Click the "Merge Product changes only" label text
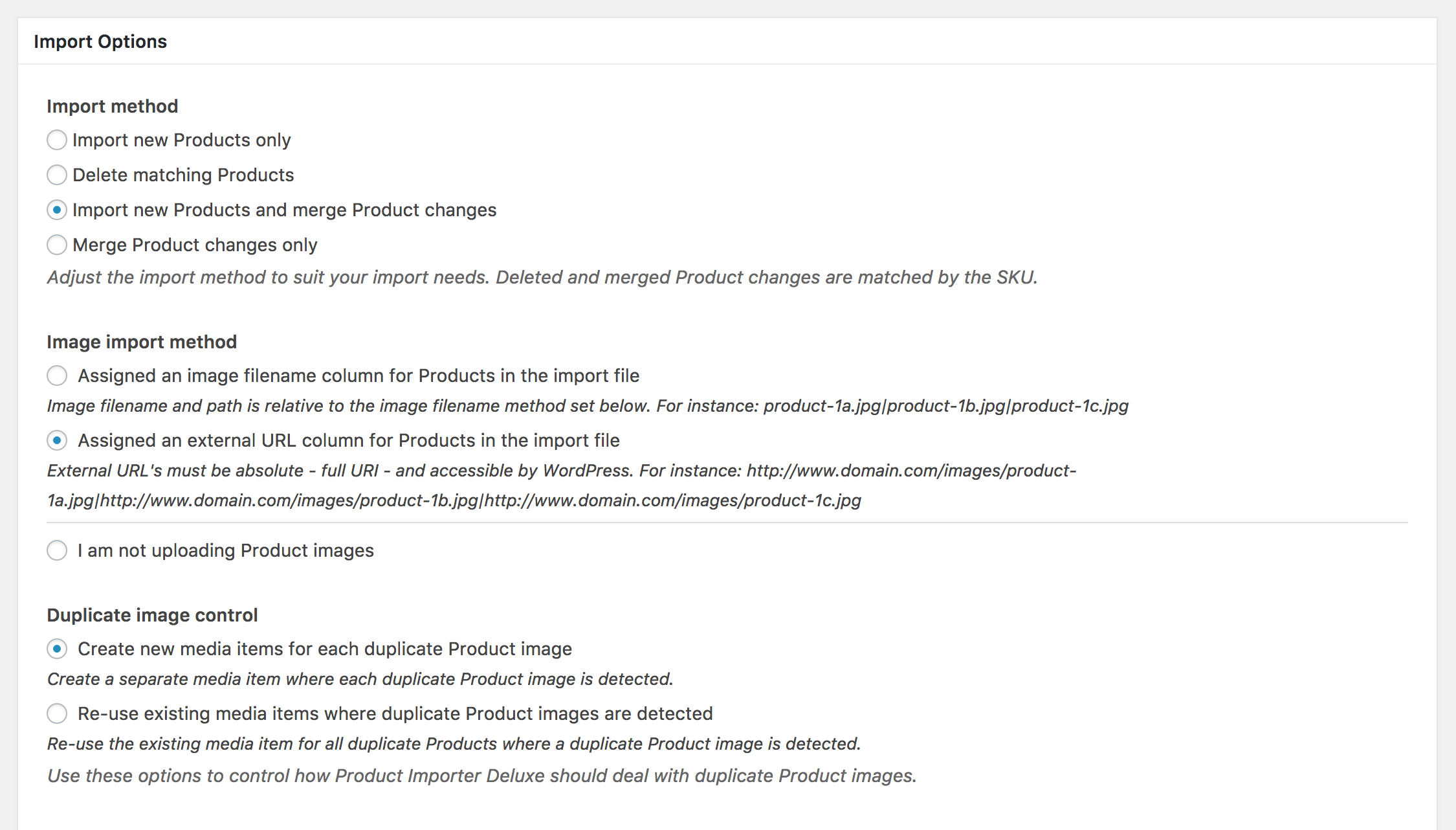This screenshot has height=830, width=1456. [195, 245]
